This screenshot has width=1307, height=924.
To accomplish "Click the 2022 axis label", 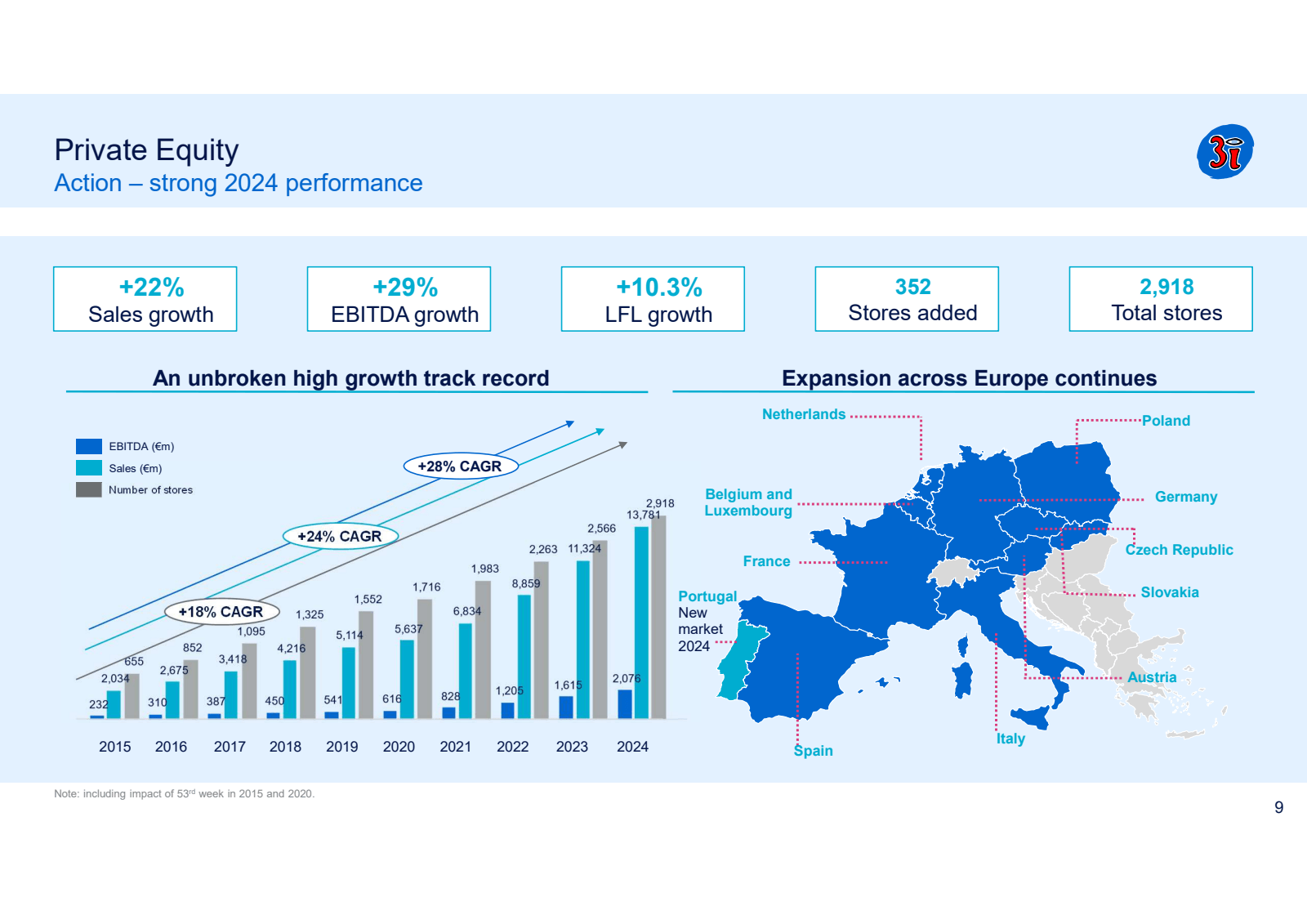I will click(x=513, y=747).
